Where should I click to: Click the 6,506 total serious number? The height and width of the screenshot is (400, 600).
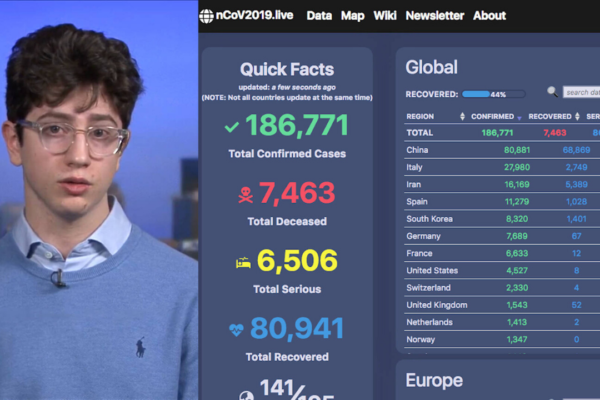(297, 261)
